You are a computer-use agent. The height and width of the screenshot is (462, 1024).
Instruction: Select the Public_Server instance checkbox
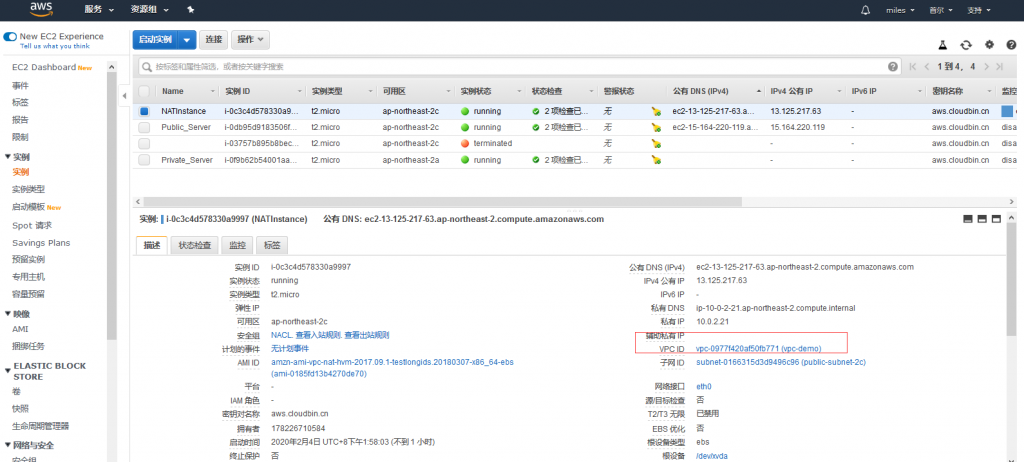[144, 127]
